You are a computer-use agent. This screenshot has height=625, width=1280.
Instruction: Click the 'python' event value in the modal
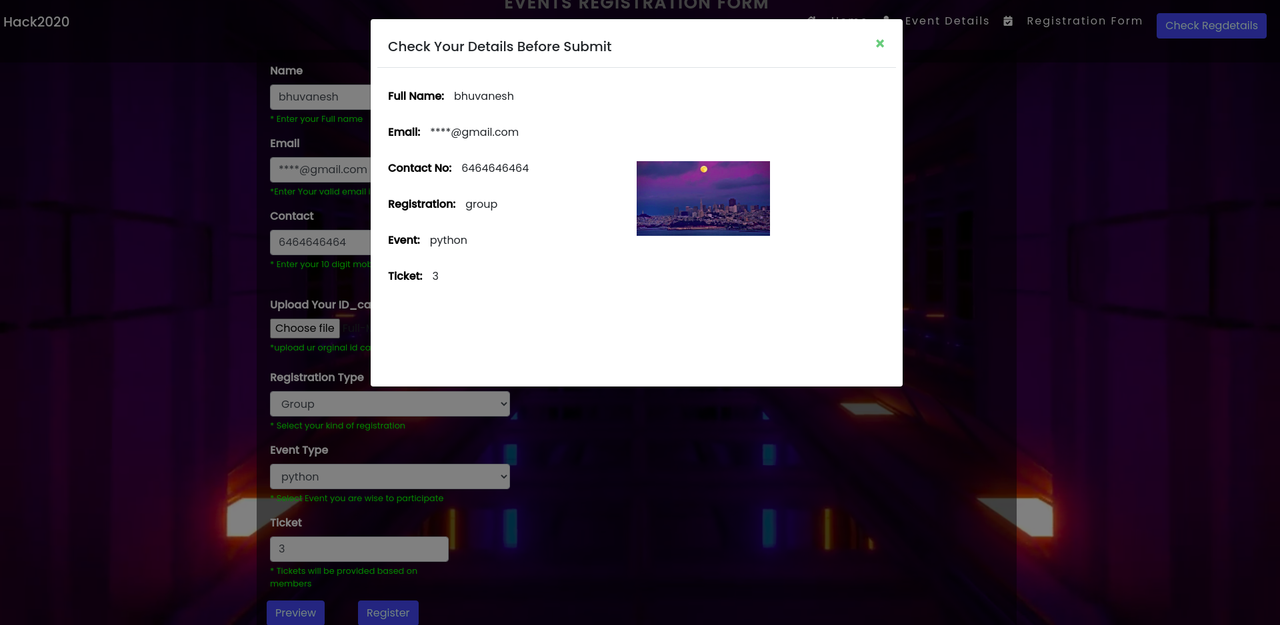click(448, 240)
